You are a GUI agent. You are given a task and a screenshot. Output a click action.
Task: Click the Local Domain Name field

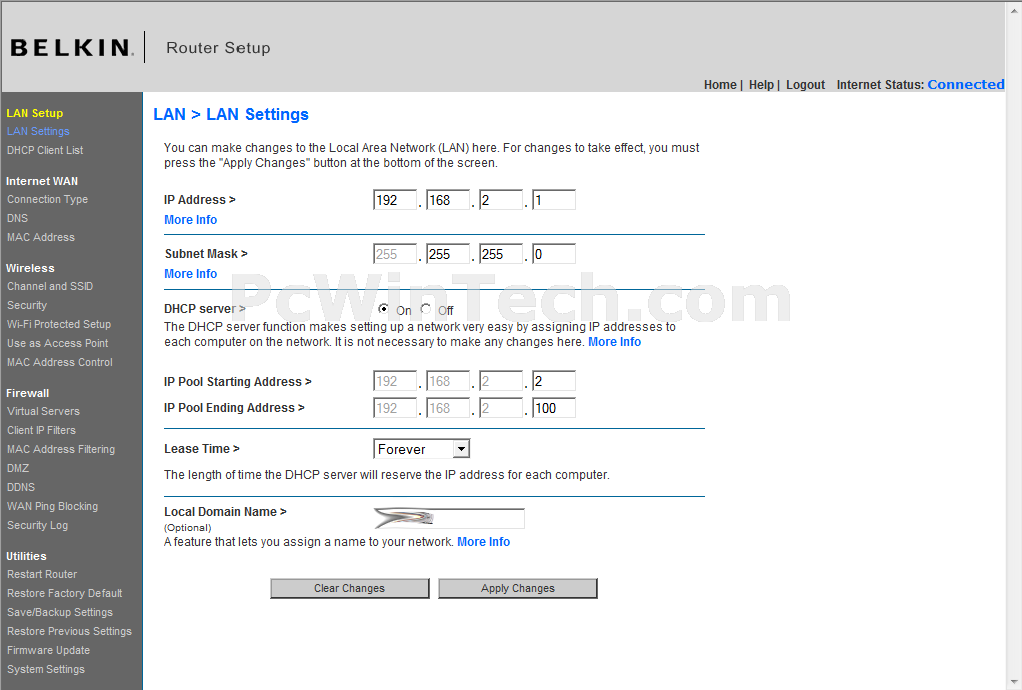point(449,519)
